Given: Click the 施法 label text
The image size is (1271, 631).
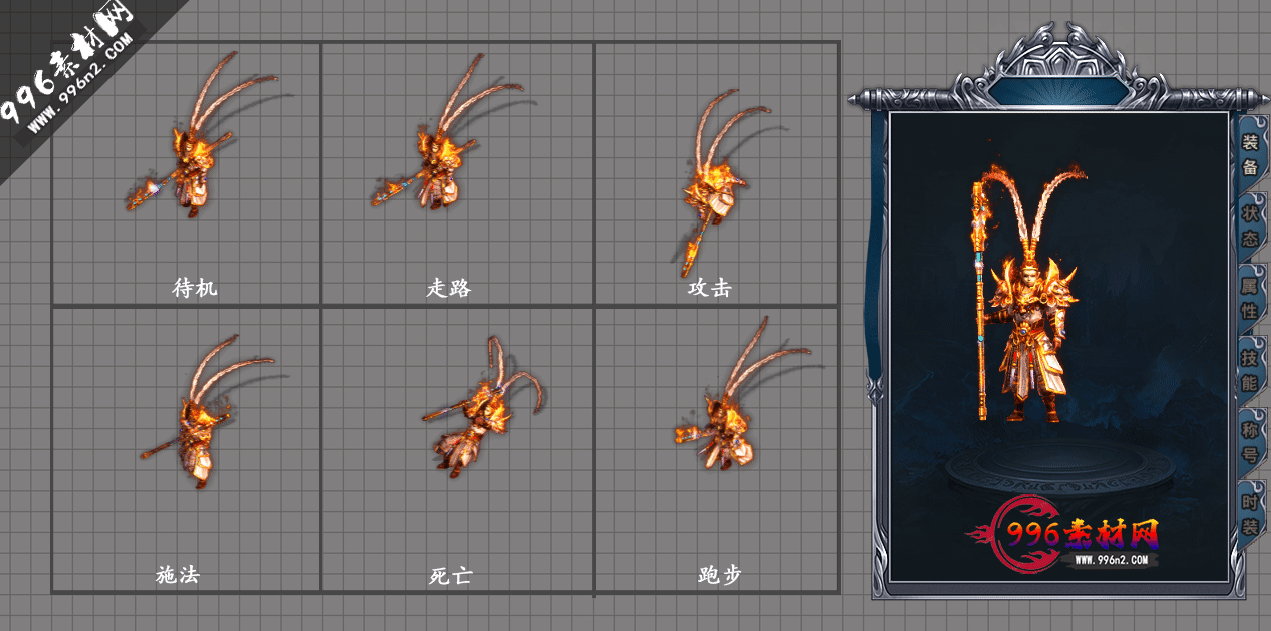Looking at the screenshot, I should tap(178, 575).
